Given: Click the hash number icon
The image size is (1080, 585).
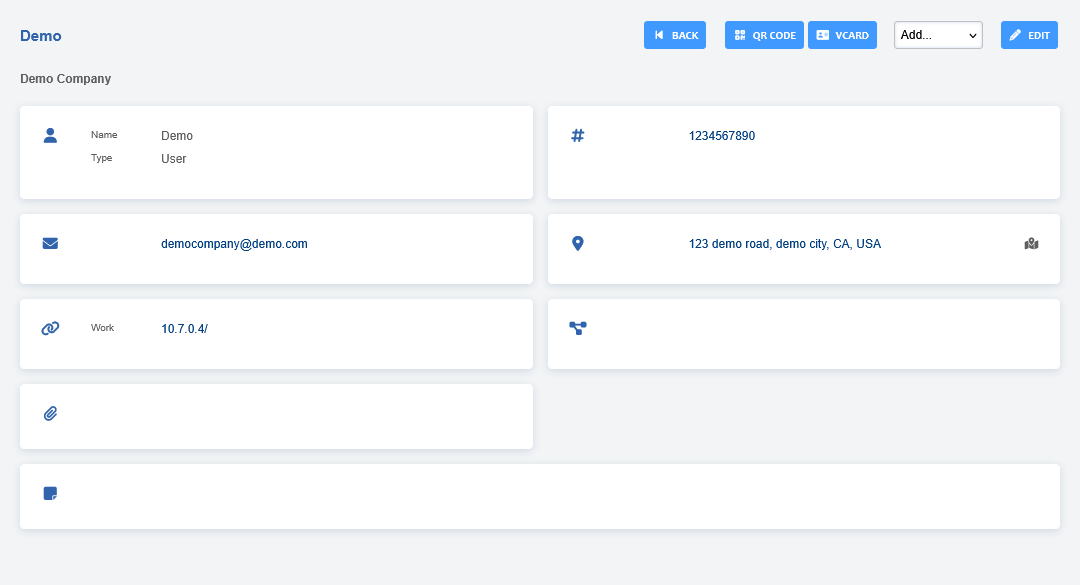Looking at the screenshot, I should click(x=577, y=135).
